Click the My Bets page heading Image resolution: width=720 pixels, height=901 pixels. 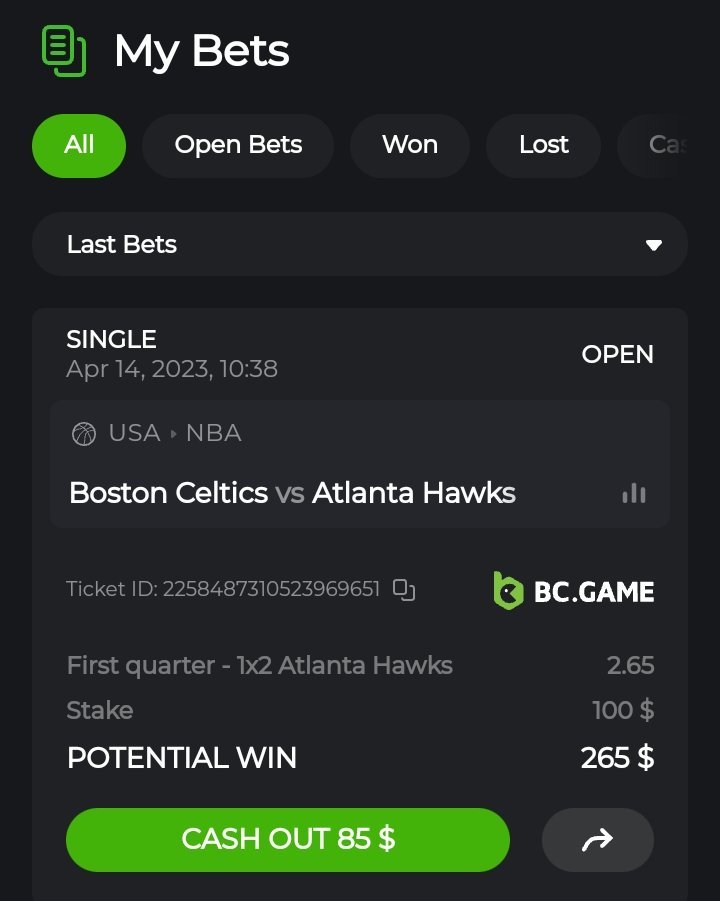(x=201, y=51)
